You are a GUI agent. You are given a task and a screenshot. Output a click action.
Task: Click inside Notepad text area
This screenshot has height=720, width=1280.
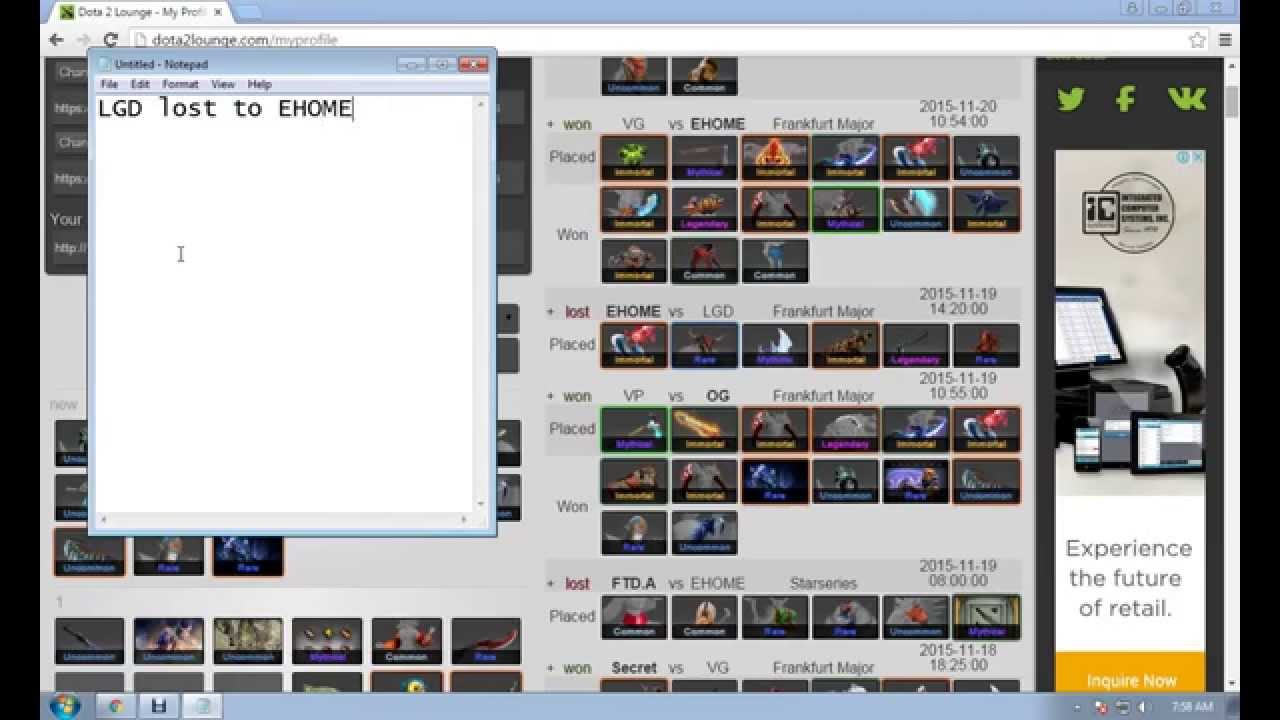(283, 304)
